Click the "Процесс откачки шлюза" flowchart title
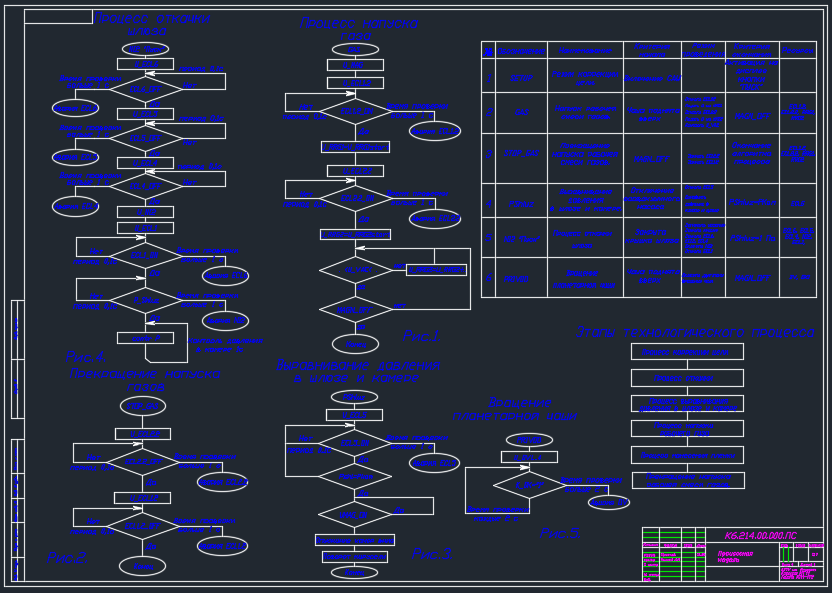832x593 pixels. [x=151, y=25]
